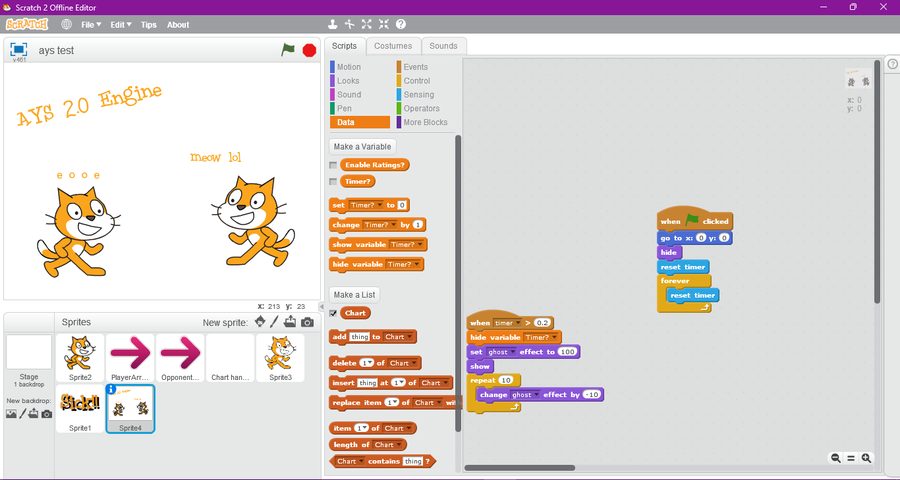The image size is (900, 480).
Task: Open the help panel question mark tab
Action: 893,64
